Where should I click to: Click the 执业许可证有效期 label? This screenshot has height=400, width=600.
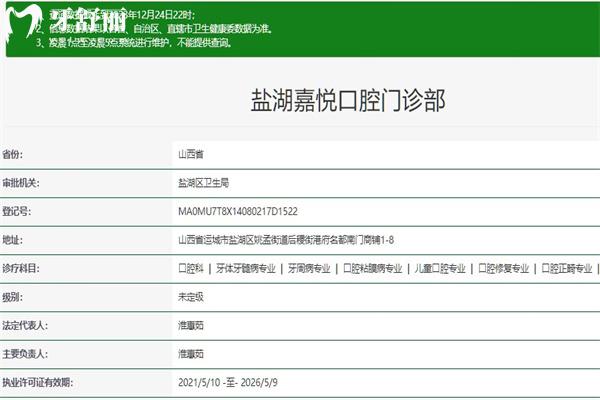38,382
